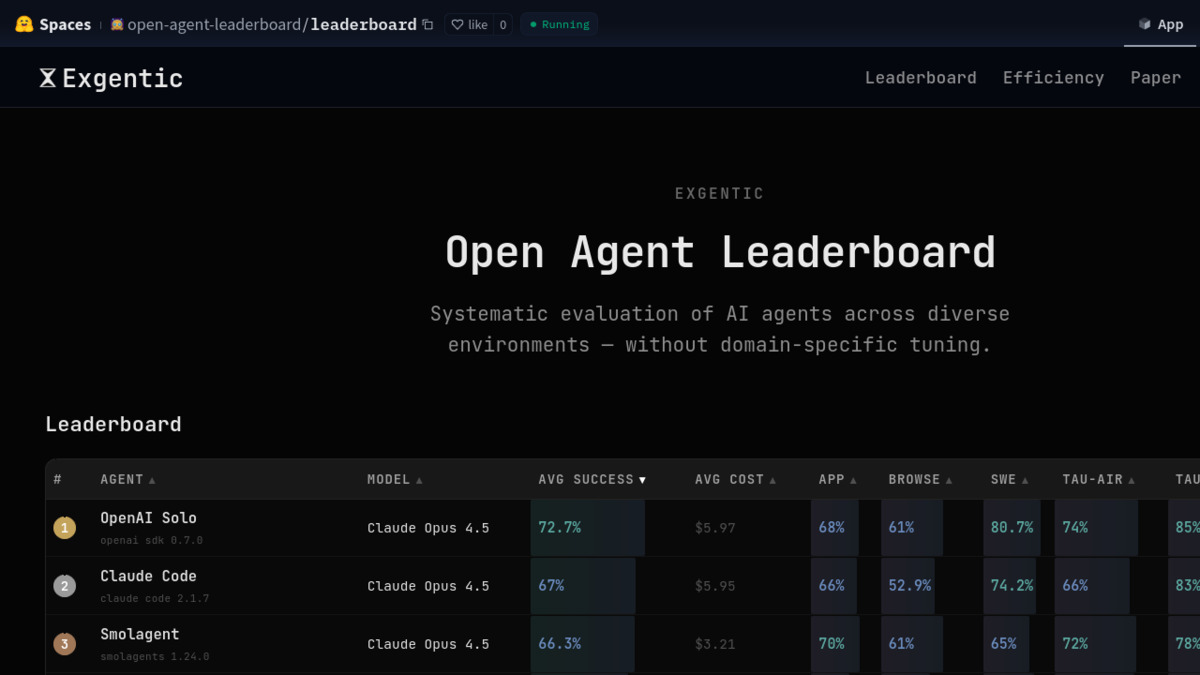Click the Hugging Face Spaces logo icon
The width and height of the screenshot is (1200, 675).
pos(24,24)
